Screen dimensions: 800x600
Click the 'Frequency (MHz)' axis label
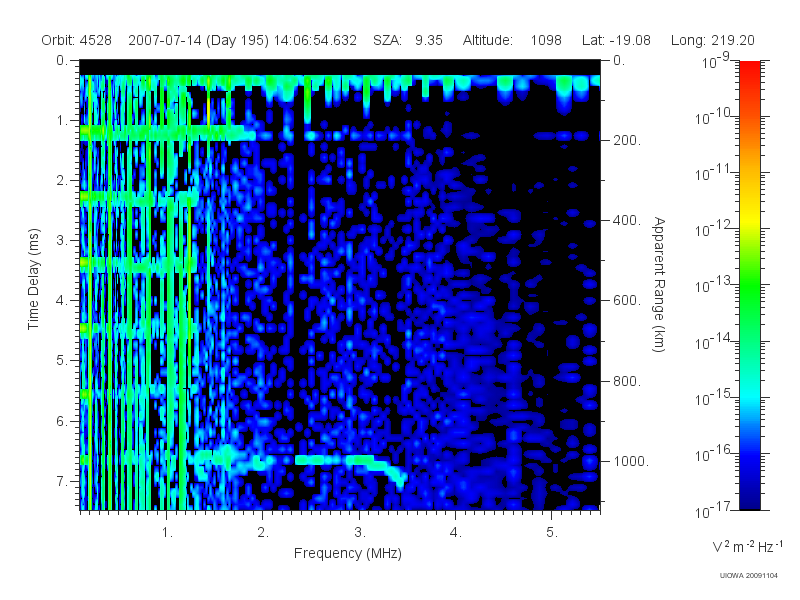pos(348,553)
